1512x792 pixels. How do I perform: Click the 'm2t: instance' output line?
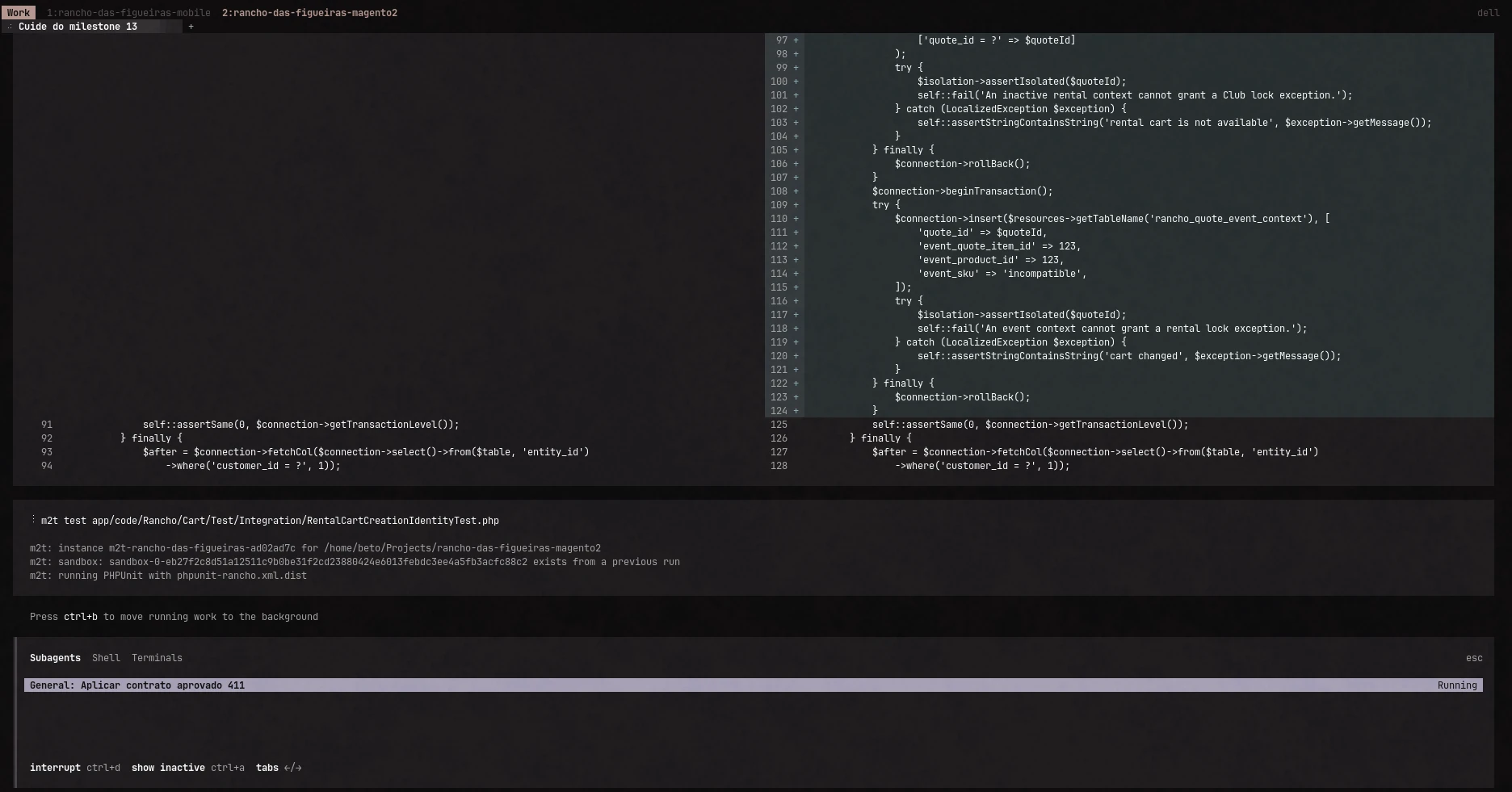point(315,548)
